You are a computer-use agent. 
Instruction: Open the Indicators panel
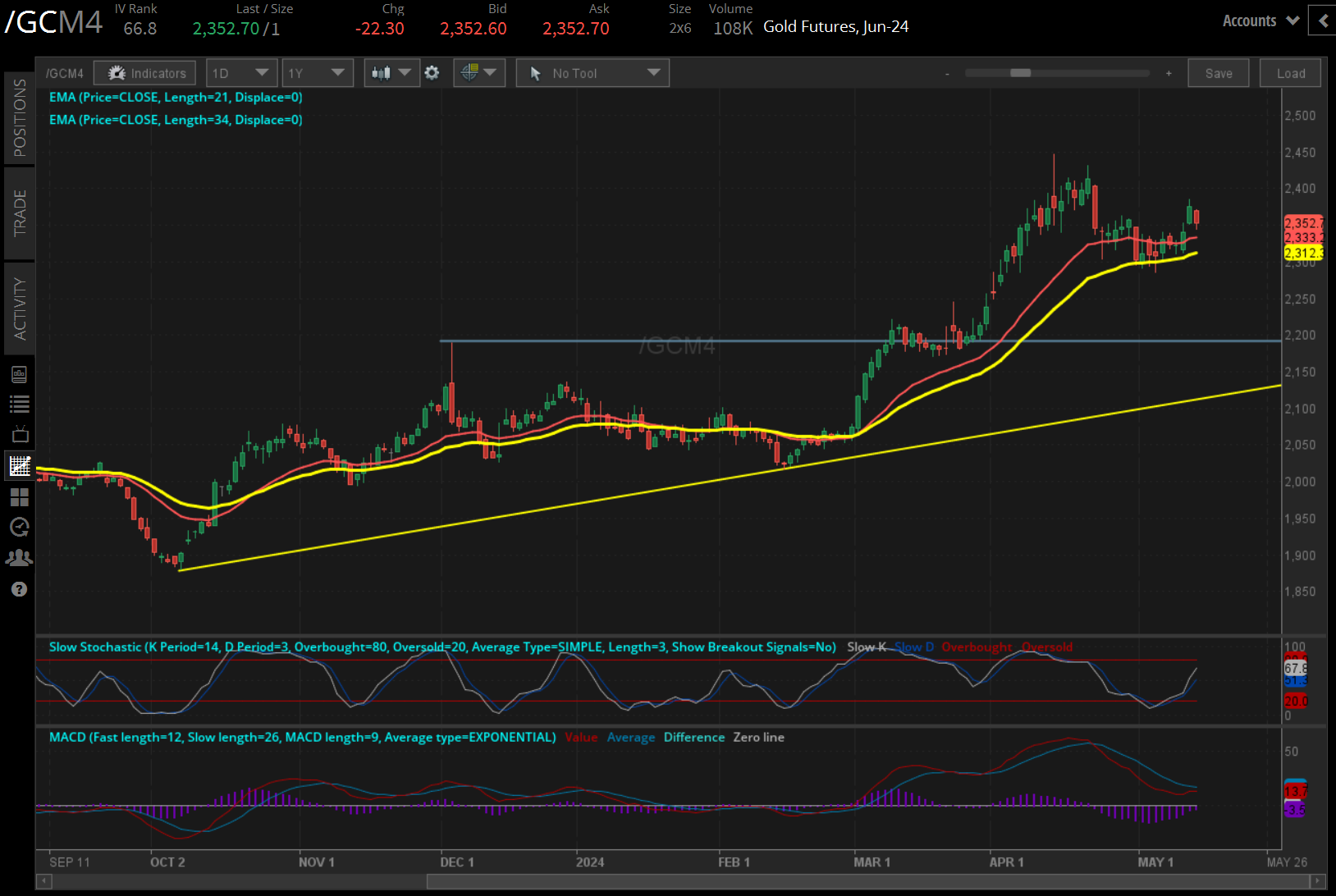145,73
